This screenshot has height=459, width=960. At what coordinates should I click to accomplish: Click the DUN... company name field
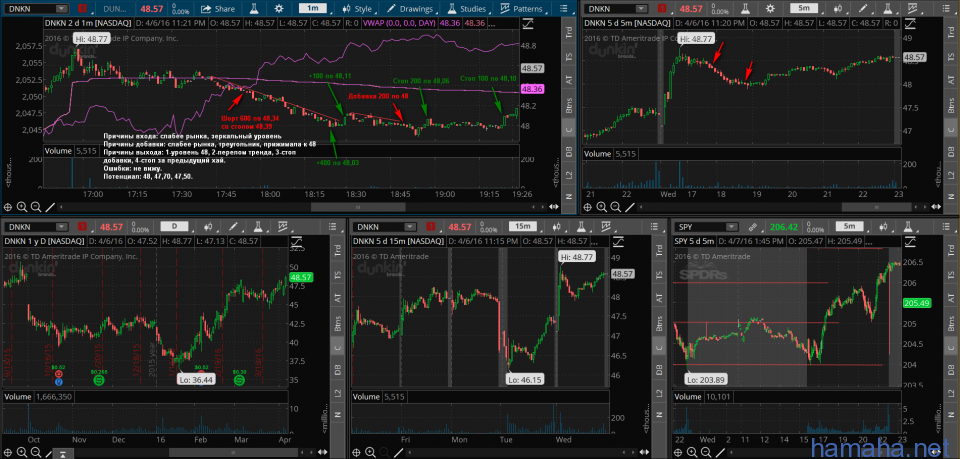click(114, 9)
